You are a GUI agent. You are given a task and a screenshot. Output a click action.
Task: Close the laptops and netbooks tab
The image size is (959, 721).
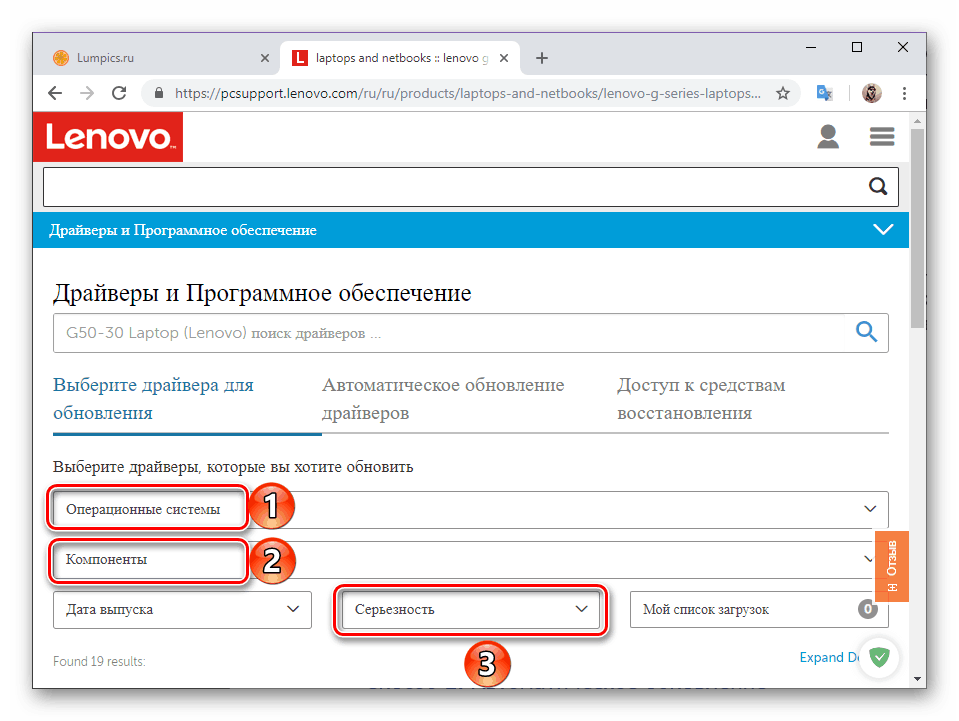[504, 58]
